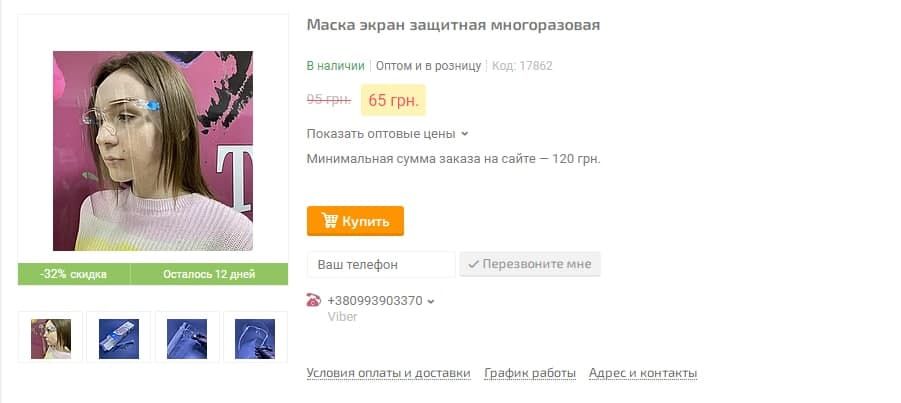
Task: Buy the product with Купить button
Action: click(355, 221)
